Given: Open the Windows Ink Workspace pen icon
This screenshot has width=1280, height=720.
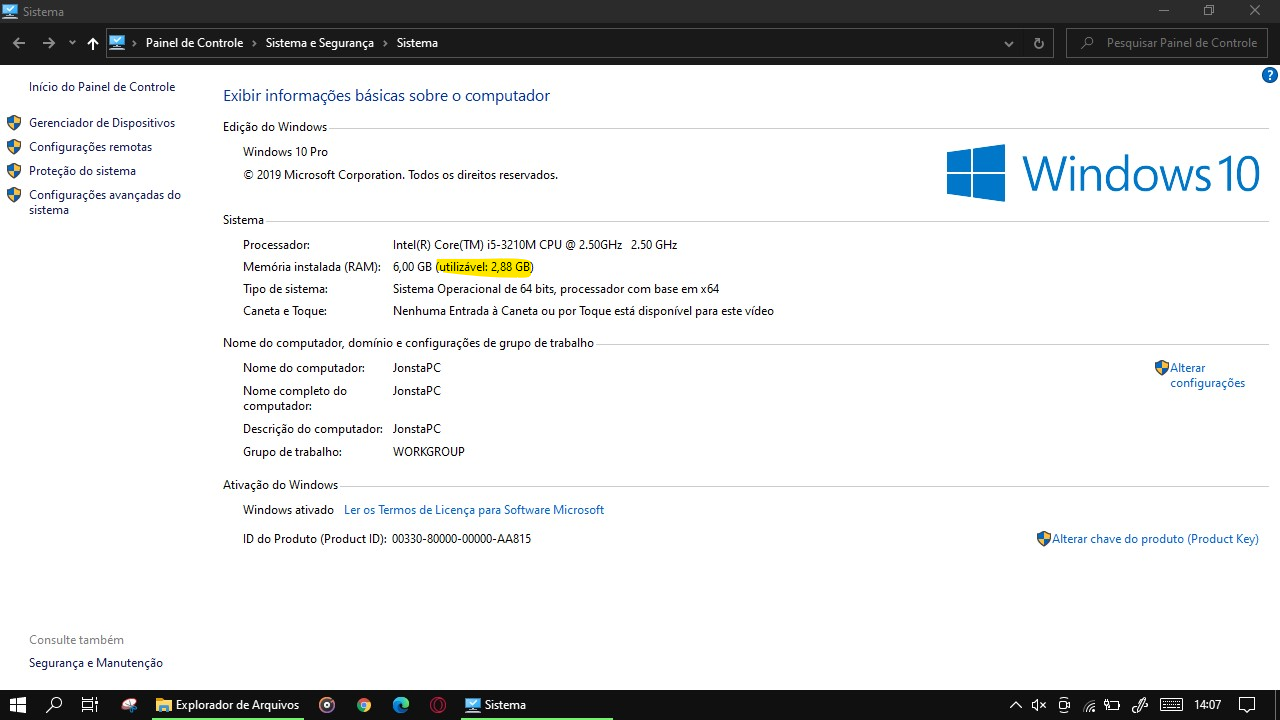Looking at the screenshot, I should pyautogui.click(x=1138, y=705).
